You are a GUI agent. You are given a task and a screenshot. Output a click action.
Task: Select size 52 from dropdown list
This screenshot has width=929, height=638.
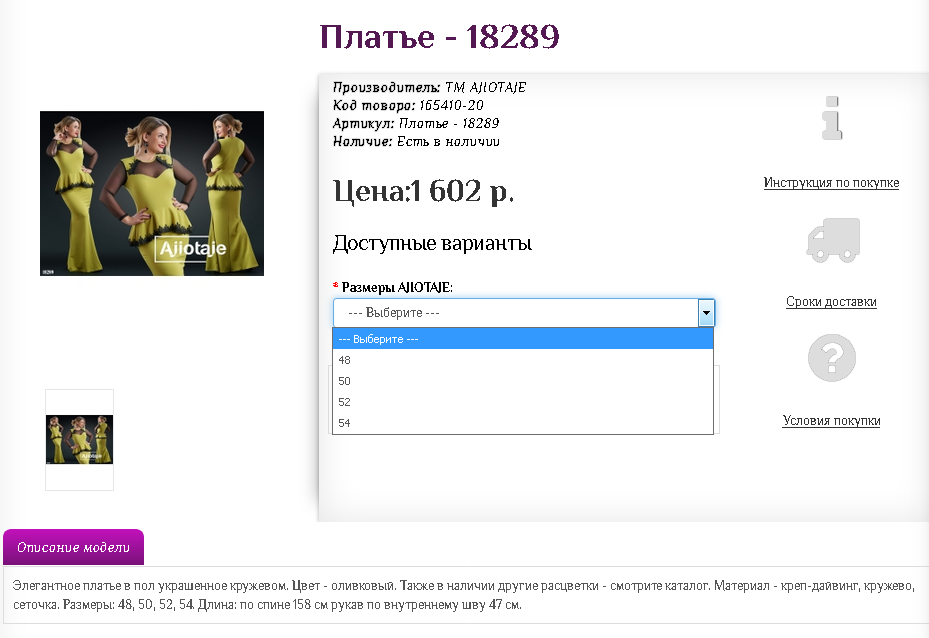(x=523, y=402)
